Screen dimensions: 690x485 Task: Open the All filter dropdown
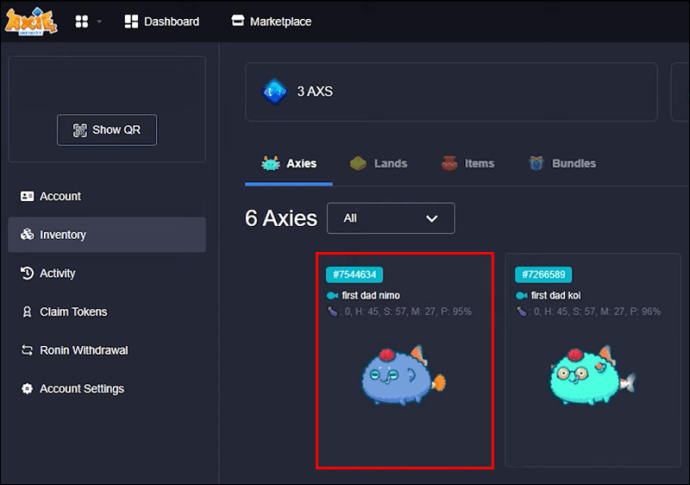391,218
